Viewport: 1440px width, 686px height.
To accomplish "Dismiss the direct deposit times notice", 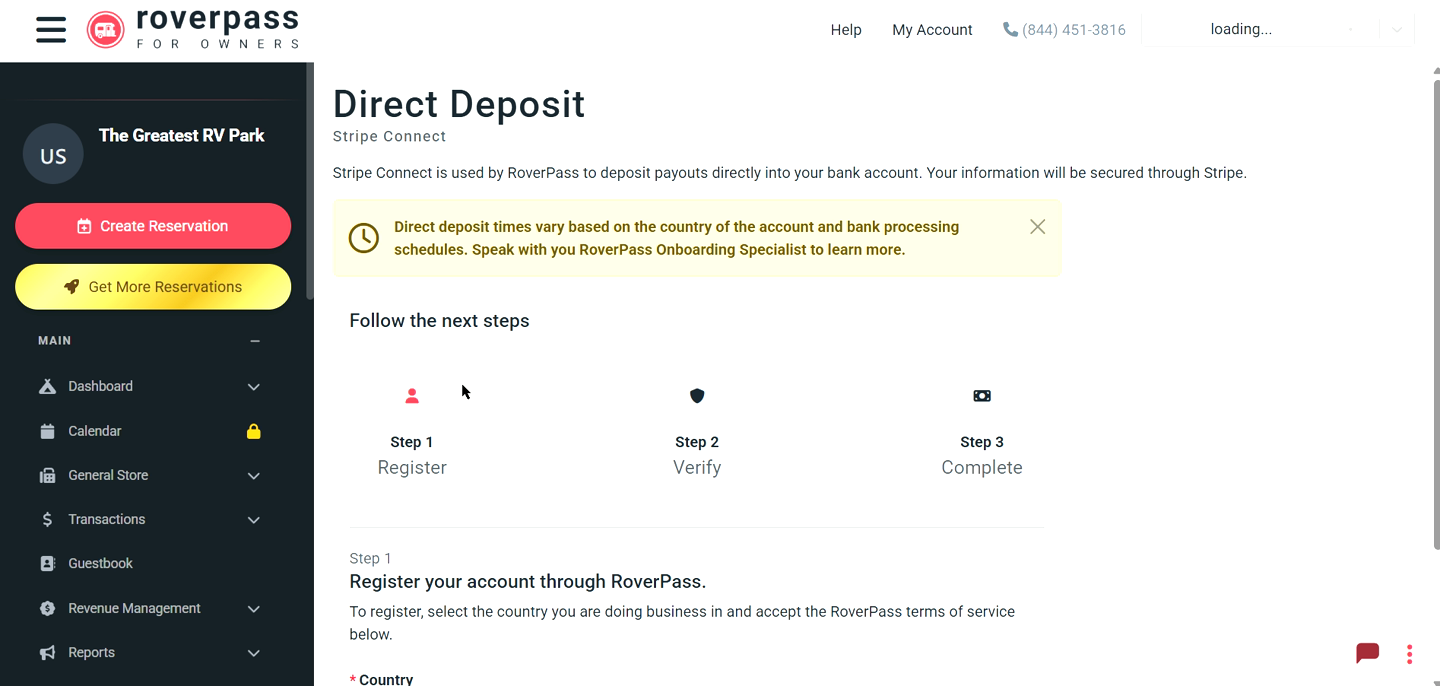I will (1038, 227).
